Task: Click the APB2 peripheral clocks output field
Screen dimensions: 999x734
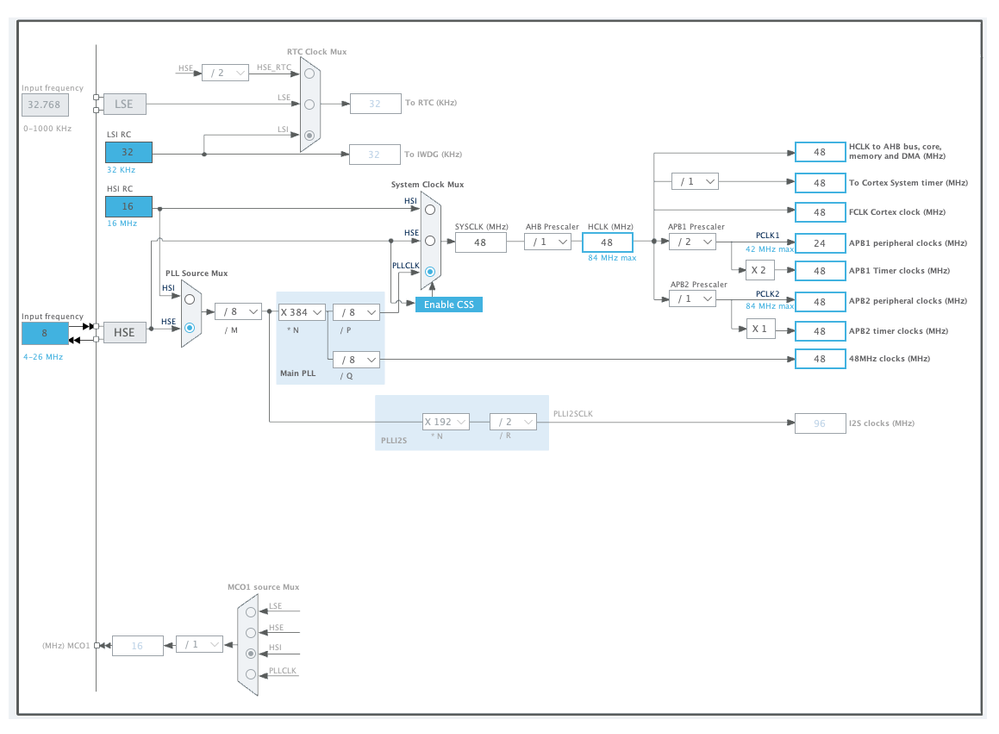Action: [x=820, y=302]
